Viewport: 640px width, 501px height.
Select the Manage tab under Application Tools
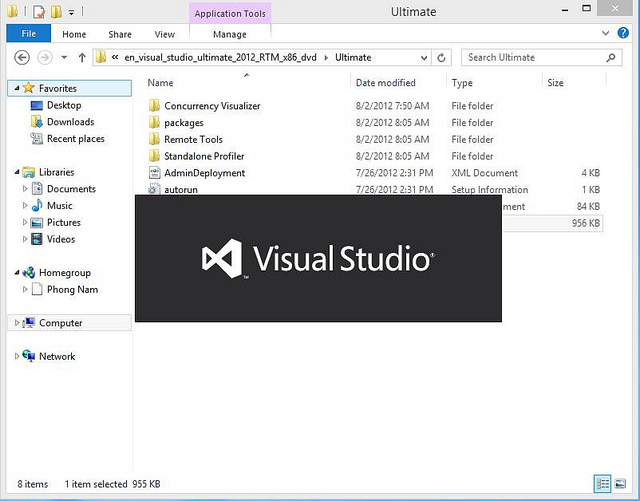pos(230,34)
